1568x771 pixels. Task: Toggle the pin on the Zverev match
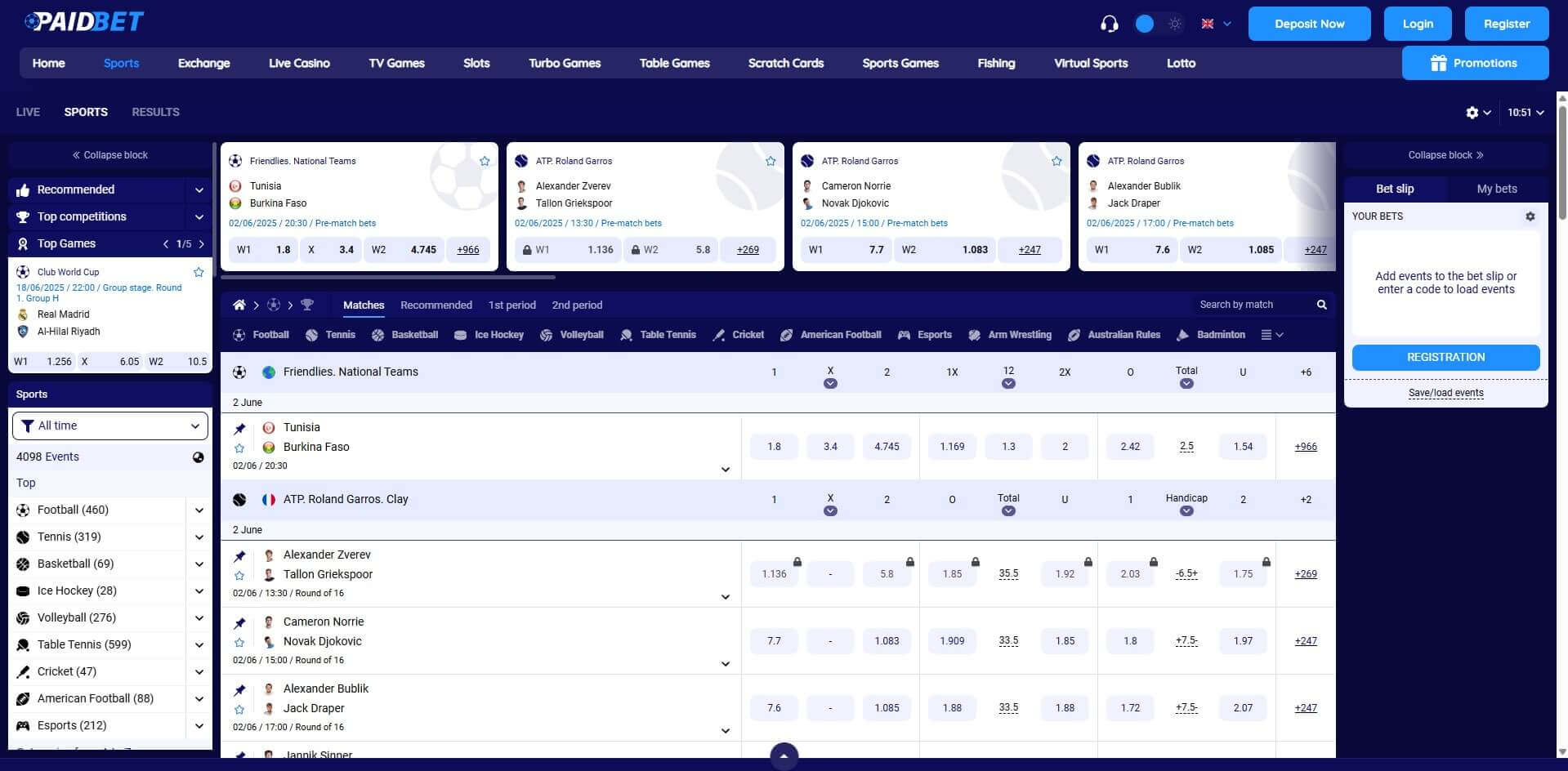(x=239, y=556)
